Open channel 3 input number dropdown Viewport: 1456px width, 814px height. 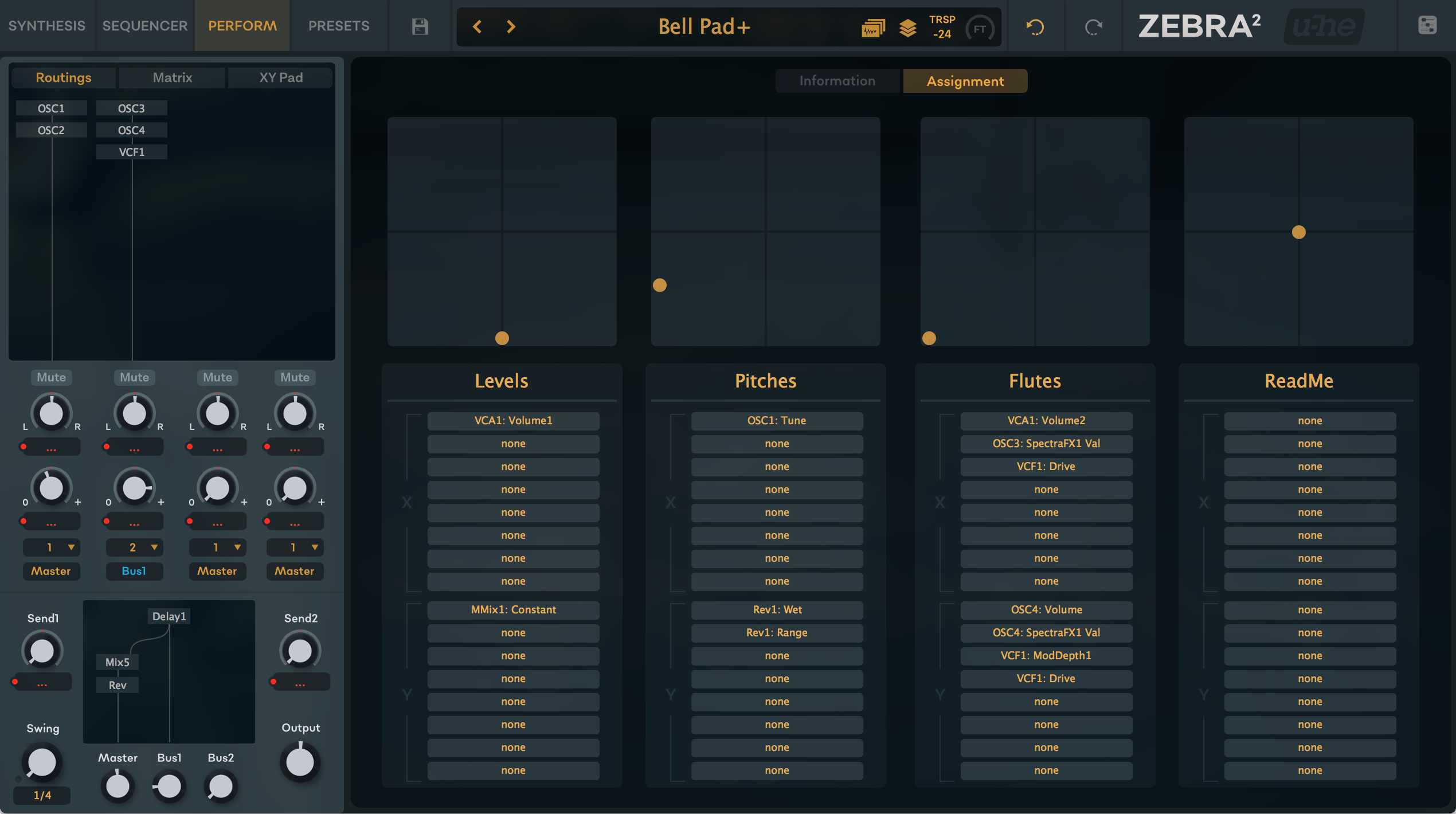[218, 547]
